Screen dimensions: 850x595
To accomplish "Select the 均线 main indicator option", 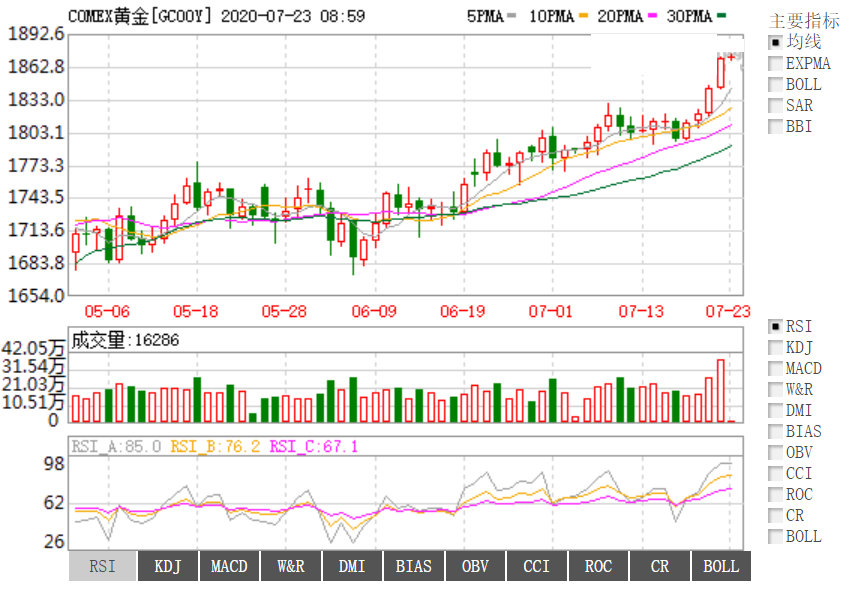I will pos(775,42).
